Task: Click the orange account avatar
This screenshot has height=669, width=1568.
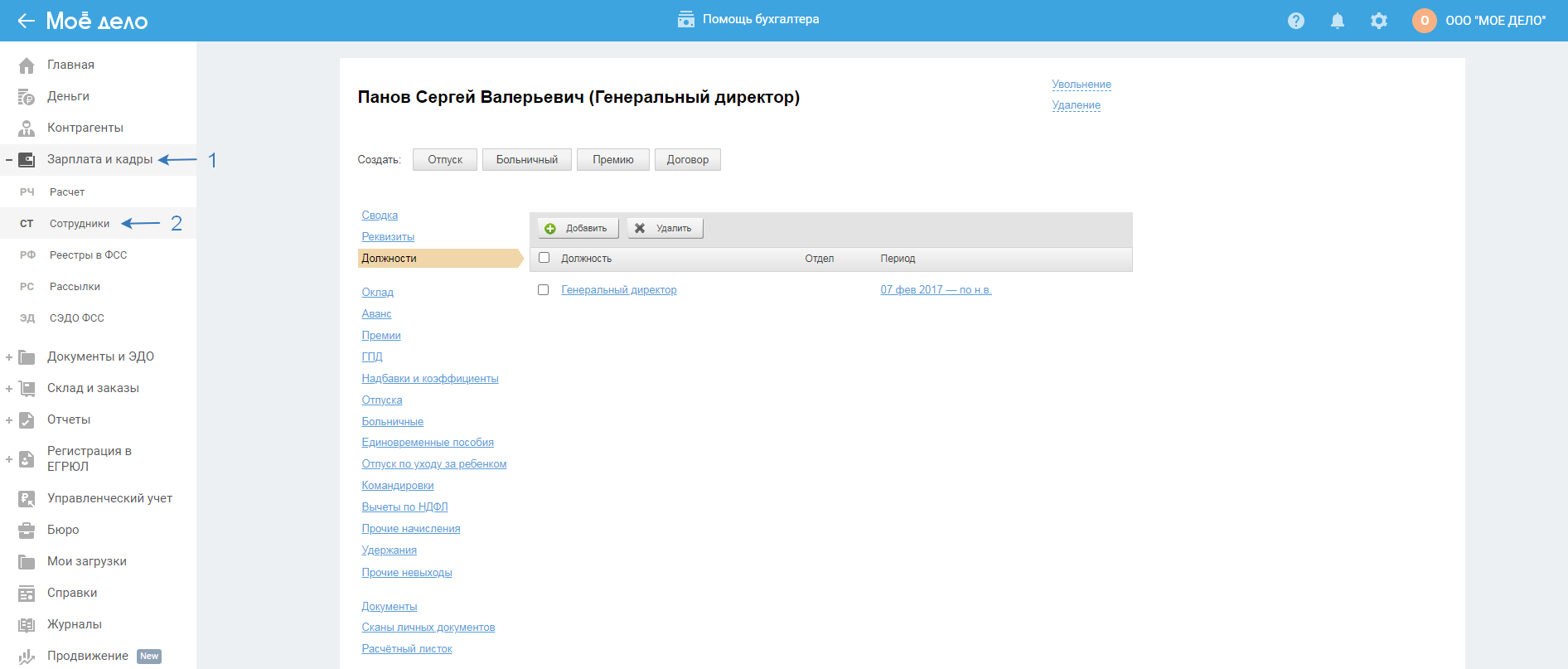Action: point(1425,21)
